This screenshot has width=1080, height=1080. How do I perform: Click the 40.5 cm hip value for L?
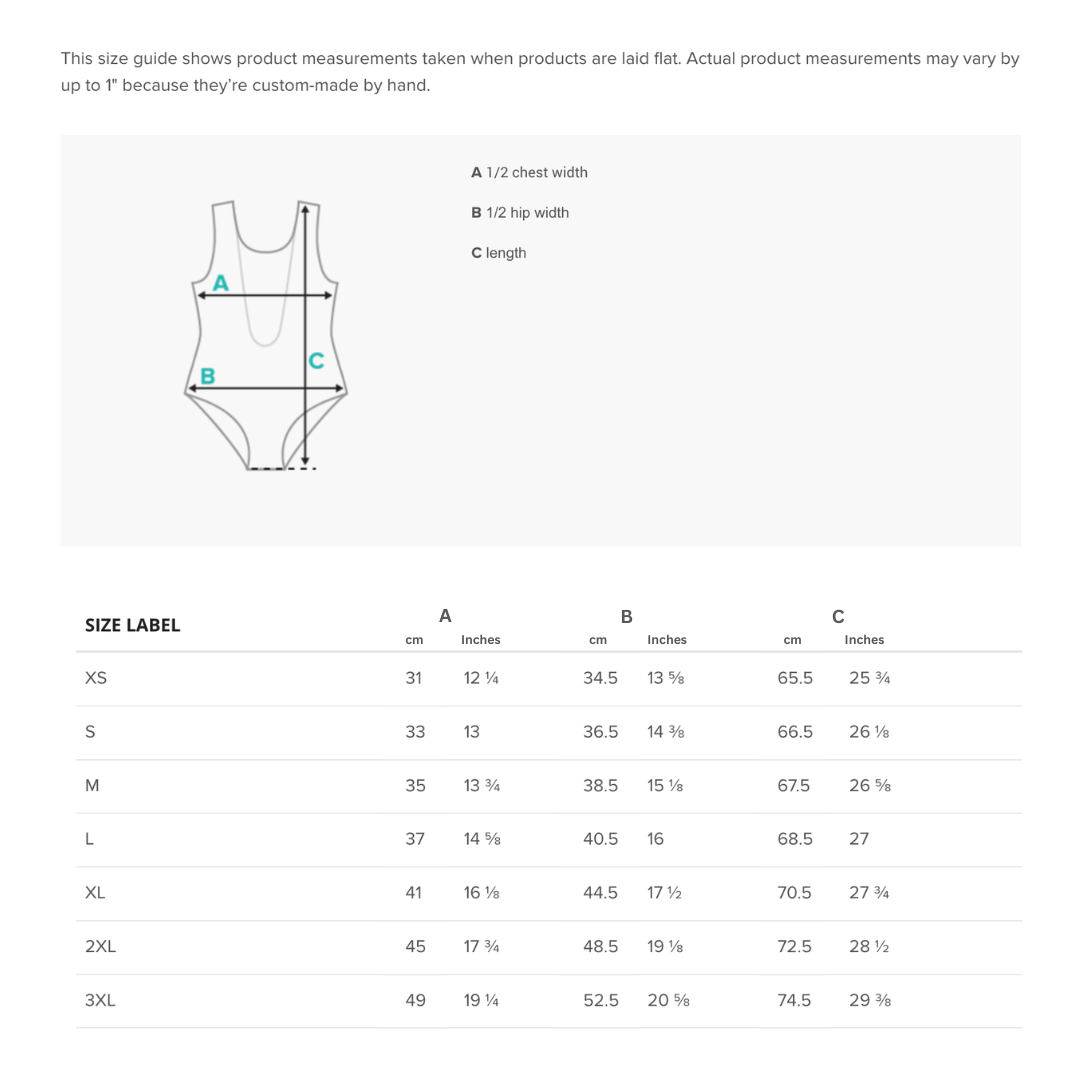pos(601,839)
